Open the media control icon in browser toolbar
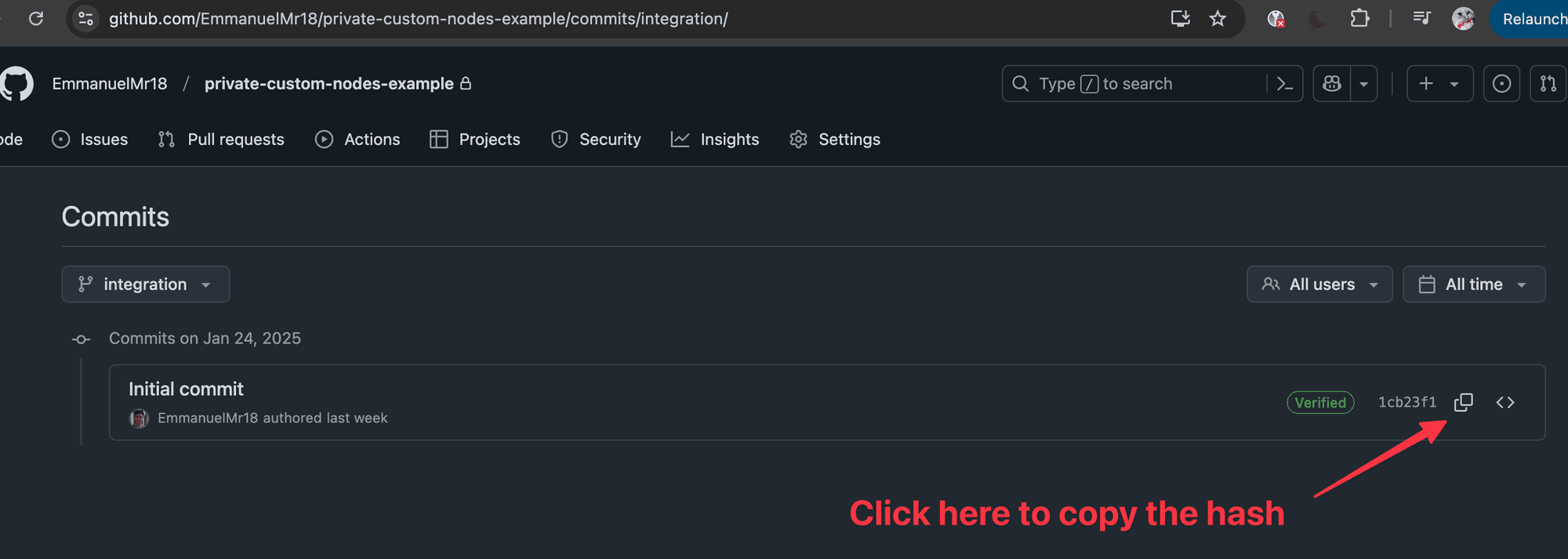Image resolution: width=1568 pixels, height=559 pixels. (x=1421, y=18)
